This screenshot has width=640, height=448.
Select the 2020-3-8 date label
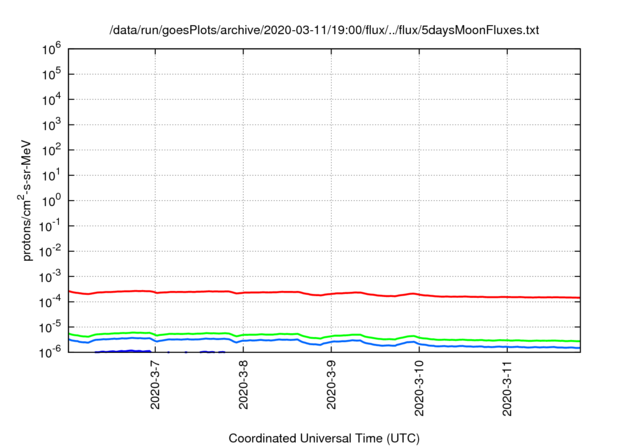(x=243, y=385)
